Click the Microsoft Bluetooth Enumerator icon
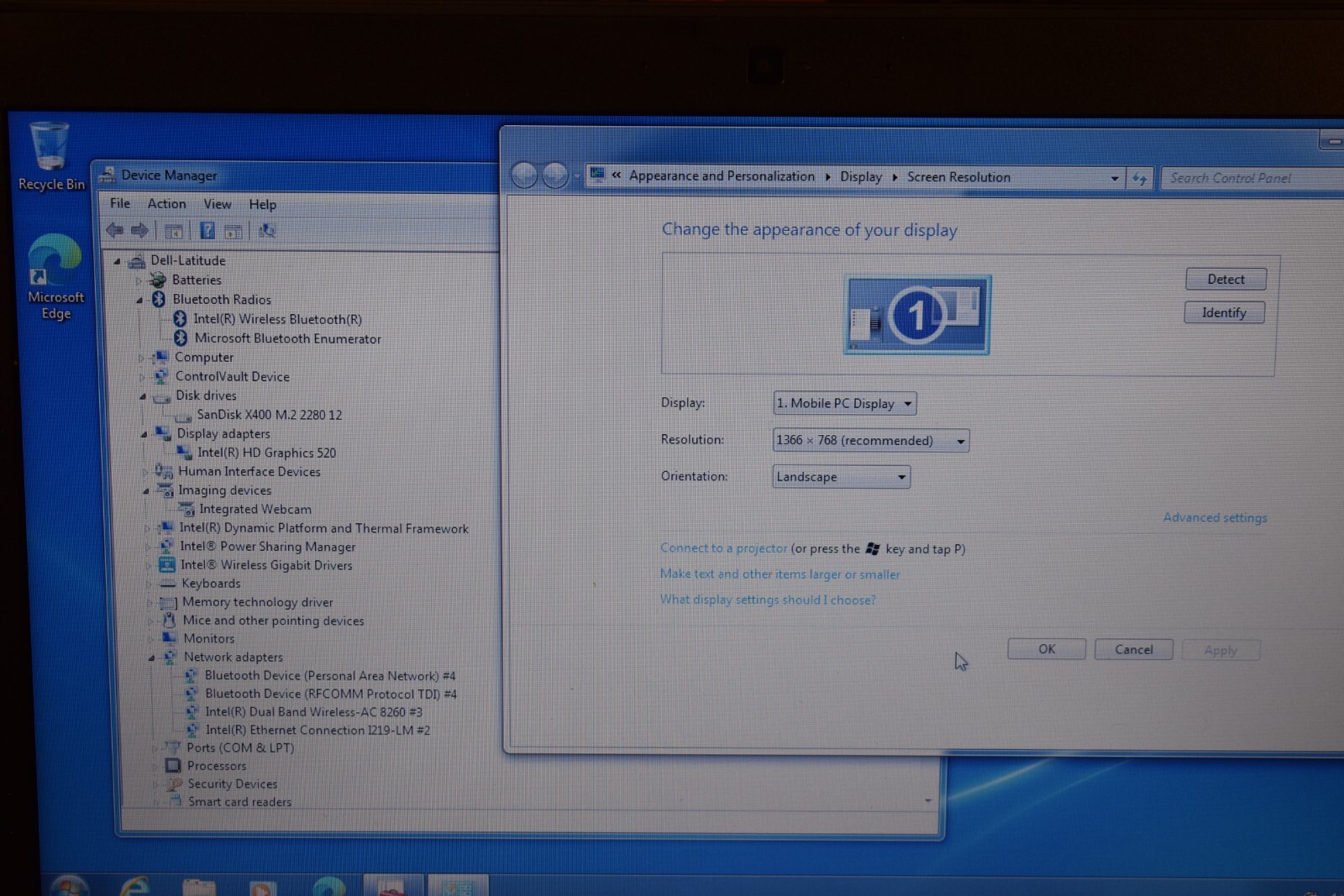The height and width of the screenshot is (896, 1344). click(x=181, y=338)
